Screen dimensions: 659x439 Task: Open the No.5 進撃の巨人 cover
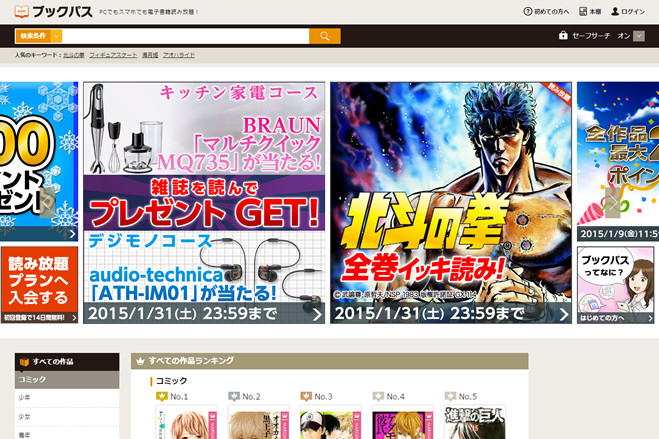click(475, 422)
